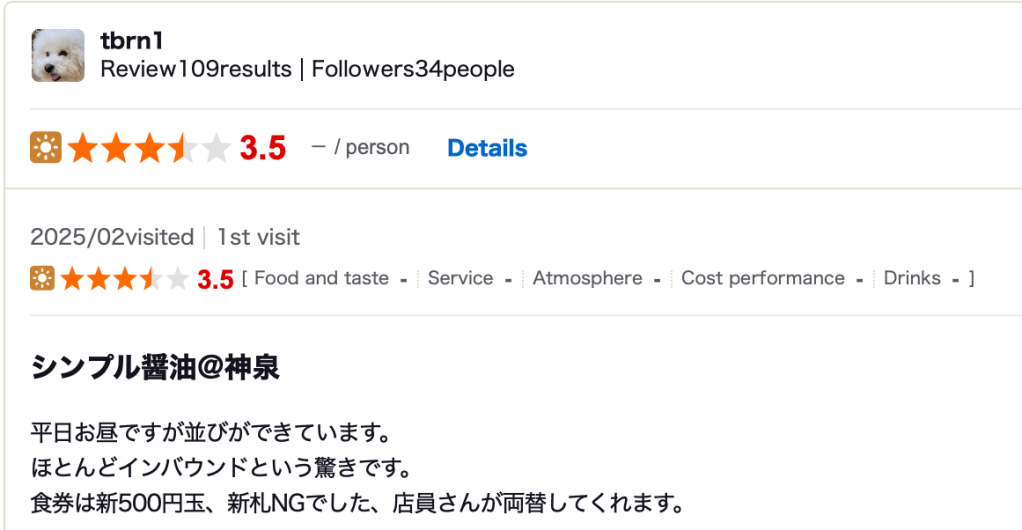1022x530 pixels.
Task: Click the review title シンプル醤油@神泉
Action: pos(155,368)
